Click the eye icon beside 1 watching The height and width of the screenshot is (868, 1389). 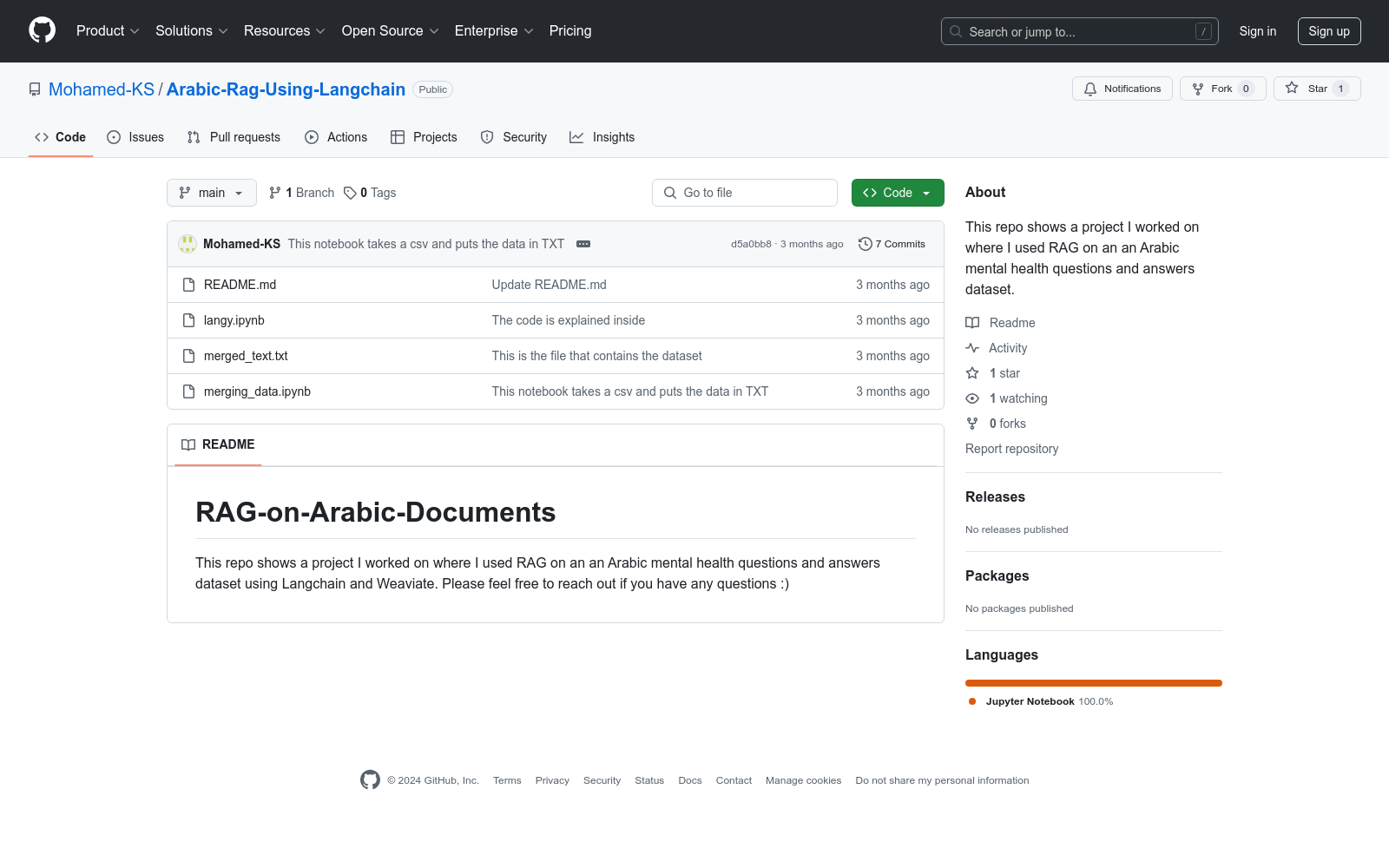[x=972, y=398]
